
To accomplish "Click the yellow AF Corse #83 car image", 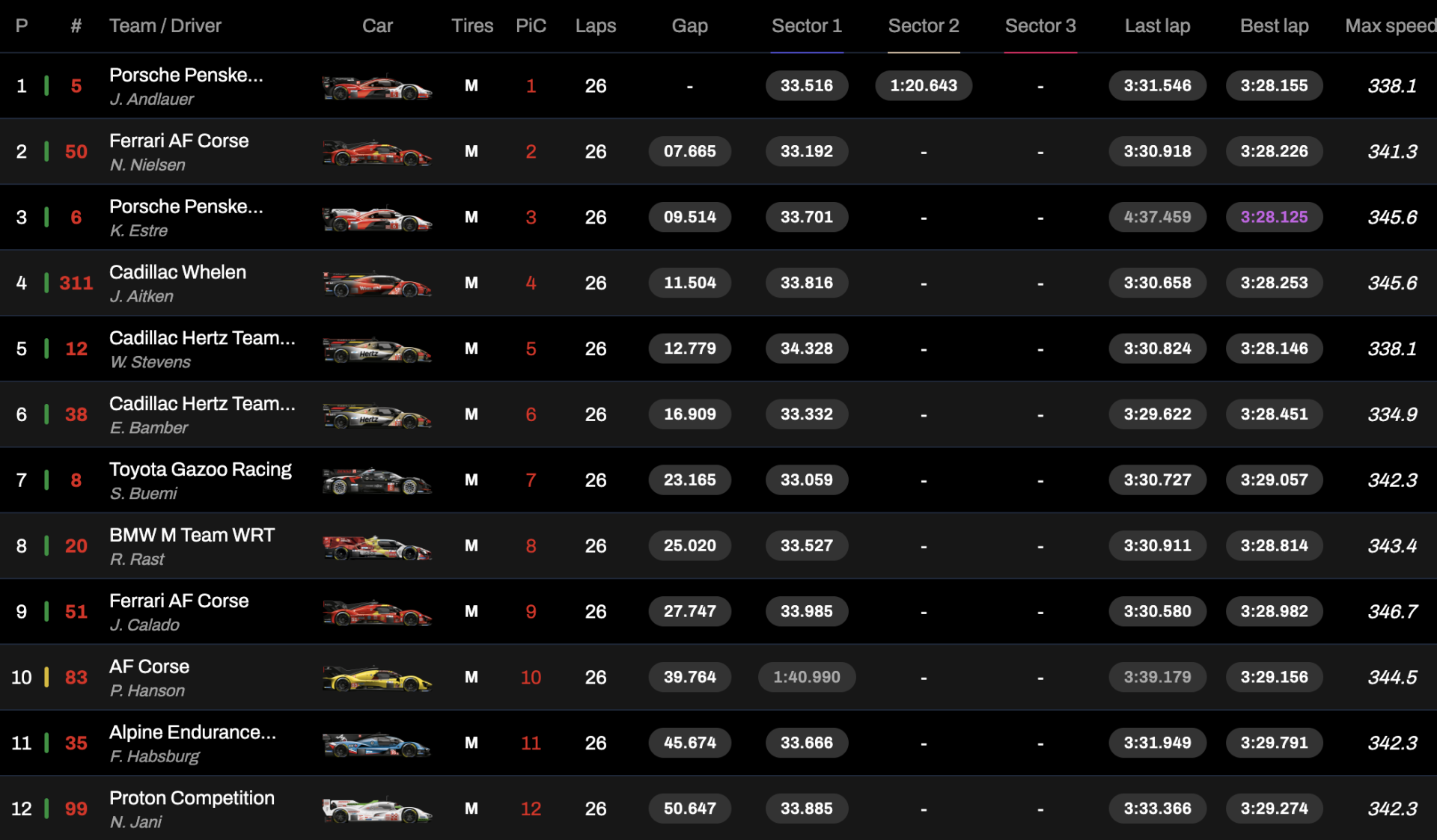I will point(376,679).
